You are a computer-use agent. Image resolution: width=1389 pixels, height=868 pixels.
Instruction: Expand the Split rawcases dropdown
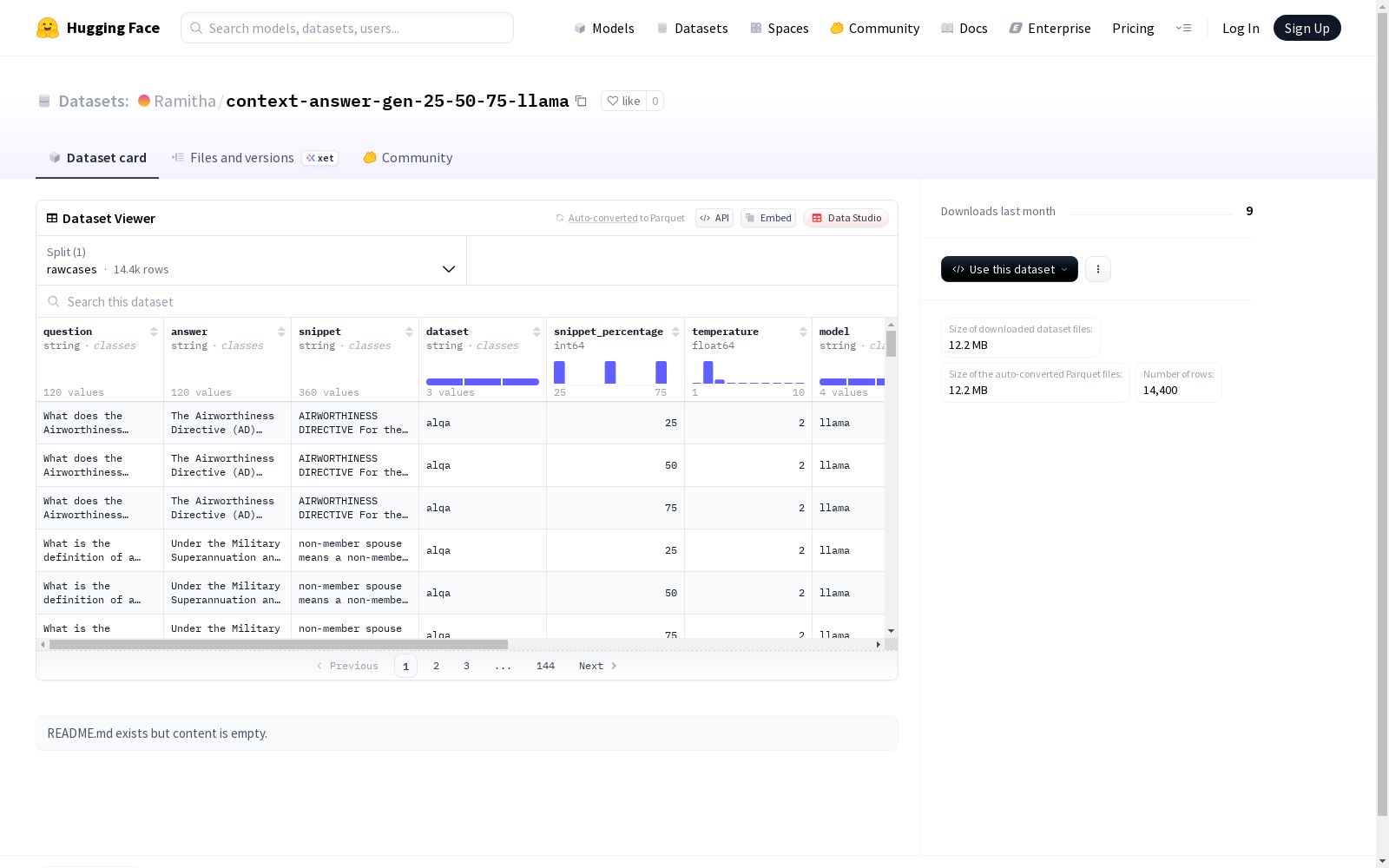(251, 260)
